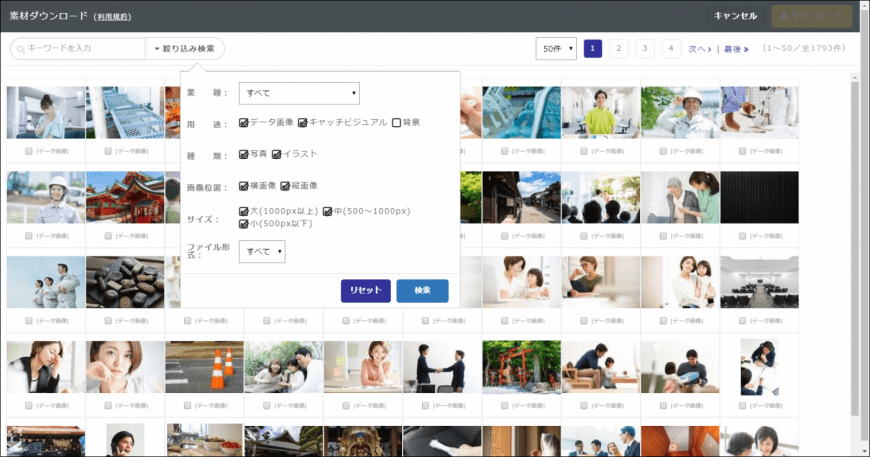Select thumbnail of orange traffic cones

point(205,367)
